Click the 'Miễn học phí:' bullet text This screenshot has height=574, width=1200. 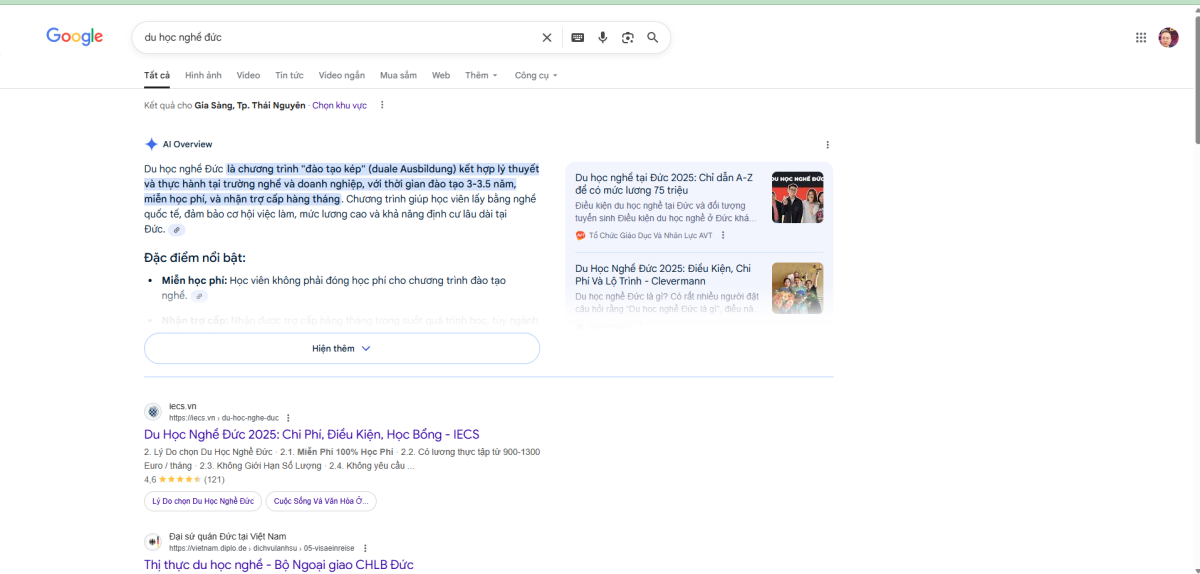[x=194, y=281]
